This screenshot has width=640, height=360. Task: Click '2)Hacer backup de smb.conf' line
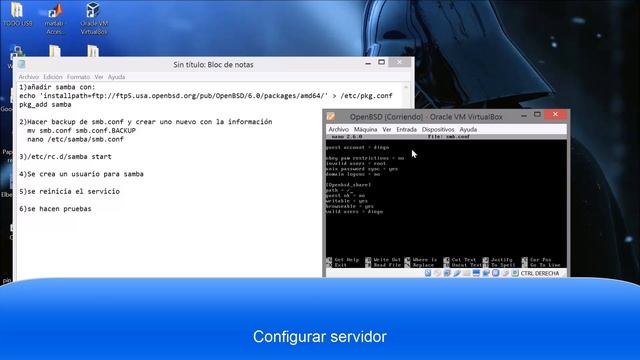(x=146, y=122)
